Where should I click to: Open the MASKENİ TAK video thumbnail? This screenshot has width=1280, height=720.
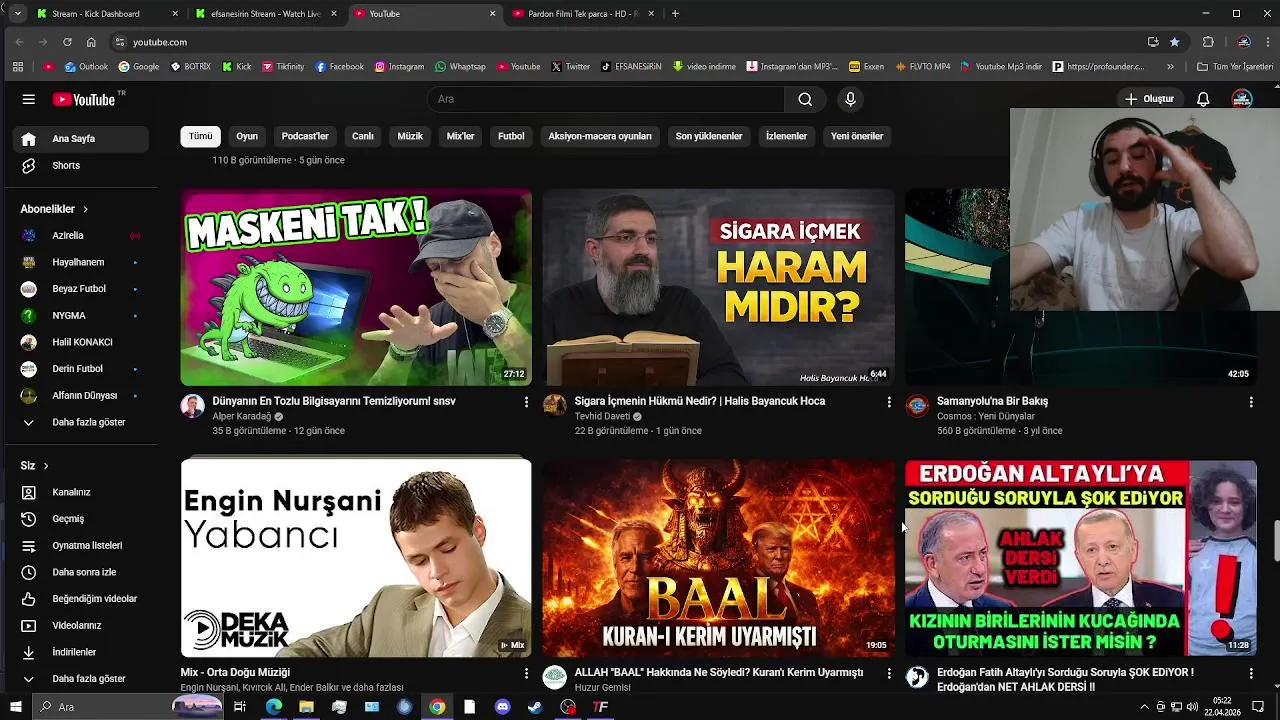pos(356,287)
